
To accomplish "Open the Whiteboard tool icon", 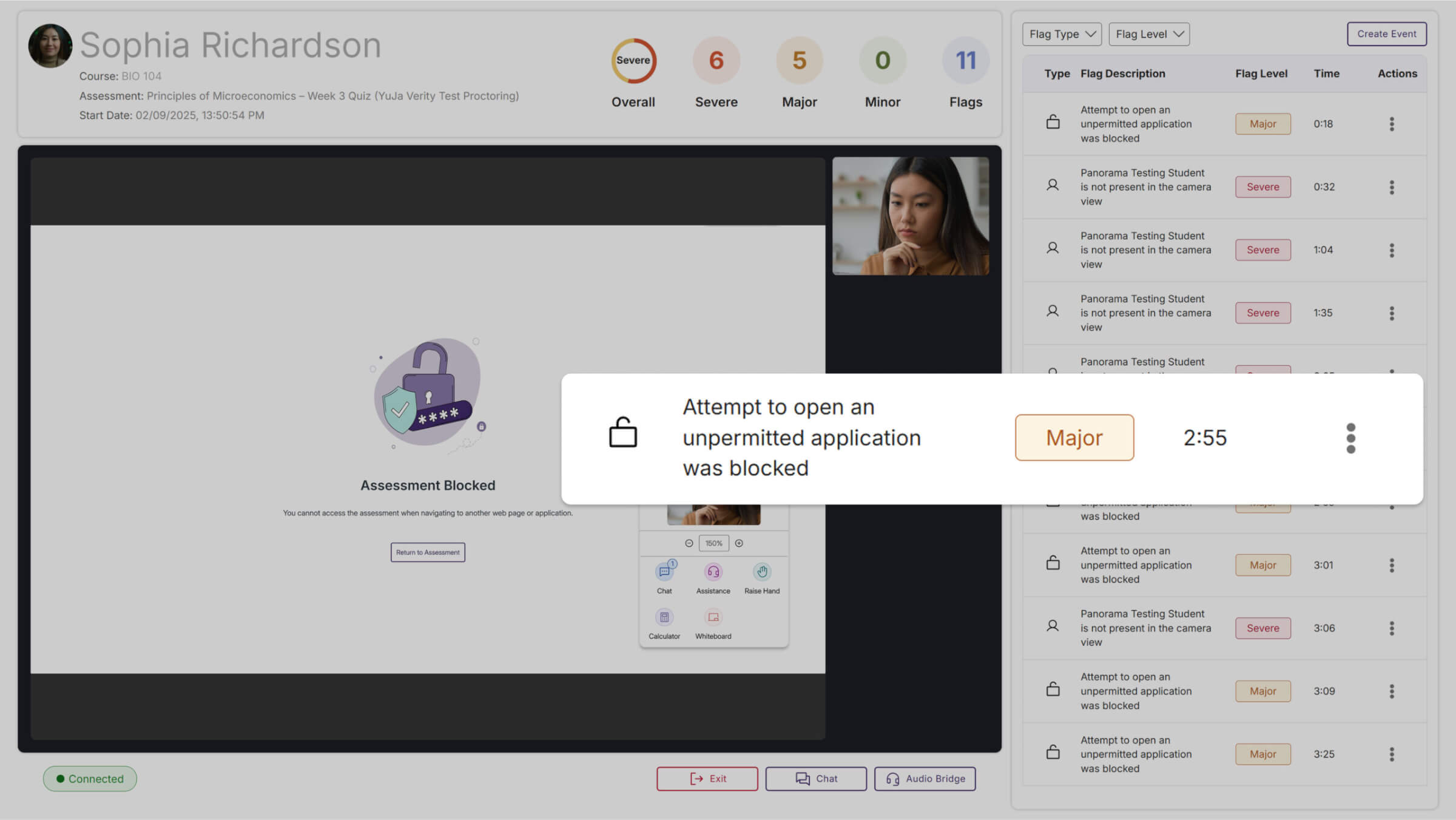I will click(x=713, y=618).
